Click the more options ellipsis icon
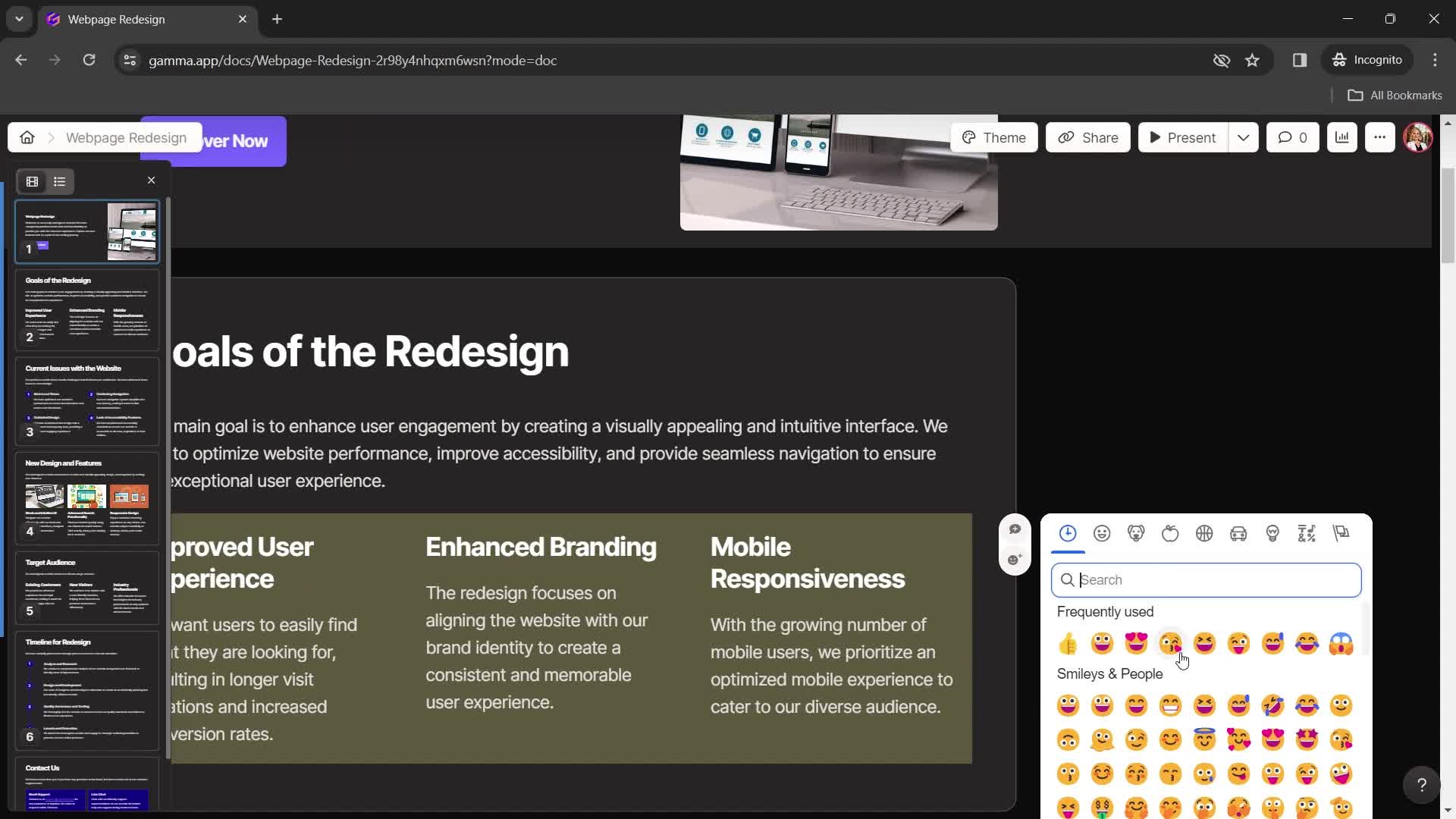This screenshot has height=819, width=1456. [x=1380, y=137]
